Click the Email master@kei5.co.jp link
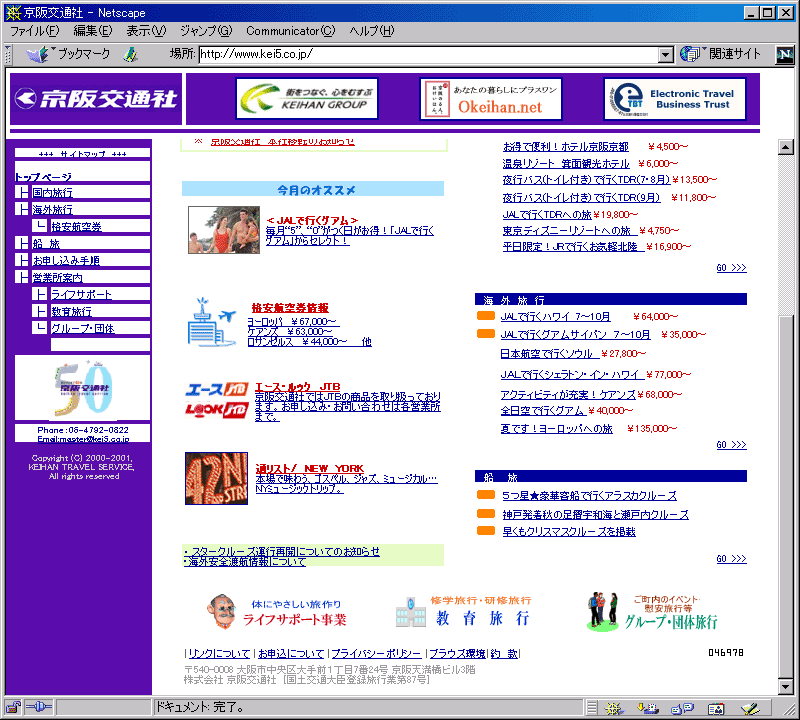This screenshot has height=720, width=800. [x=83, y=439]
